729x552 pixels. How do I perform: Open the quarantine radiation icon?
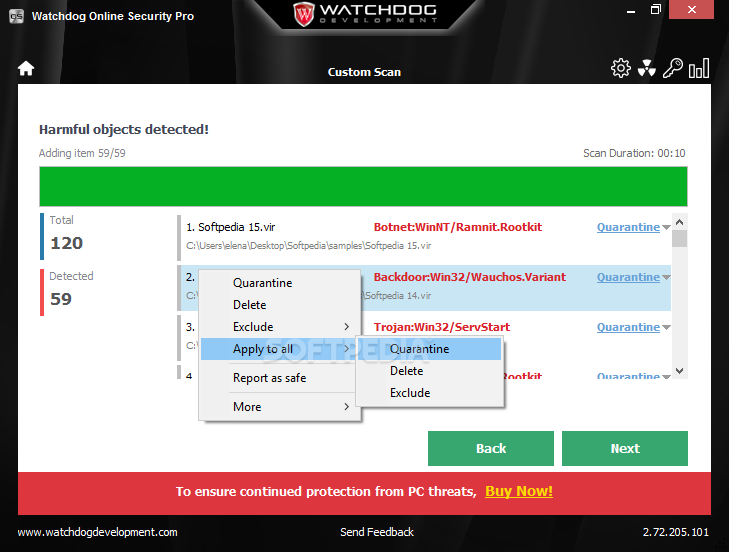647,68
